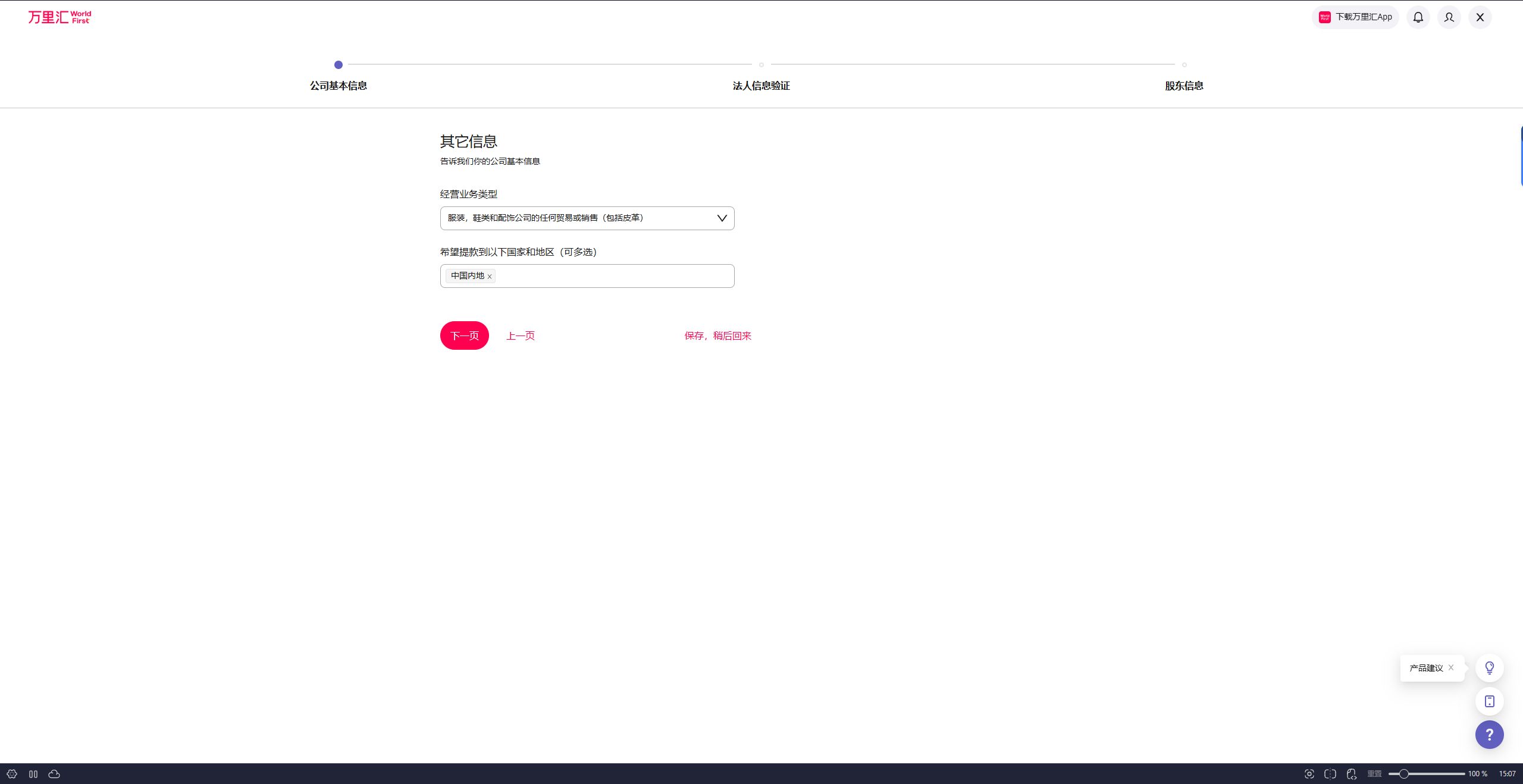Viewport: 1523px width, 784px height.
Task: Open the settings gear in the bottom bar
Action: coord(12,774)
